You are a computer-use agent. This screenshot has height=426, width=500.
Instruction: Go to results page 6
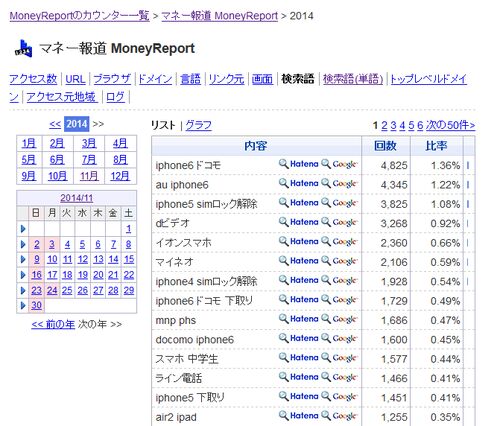420,125
